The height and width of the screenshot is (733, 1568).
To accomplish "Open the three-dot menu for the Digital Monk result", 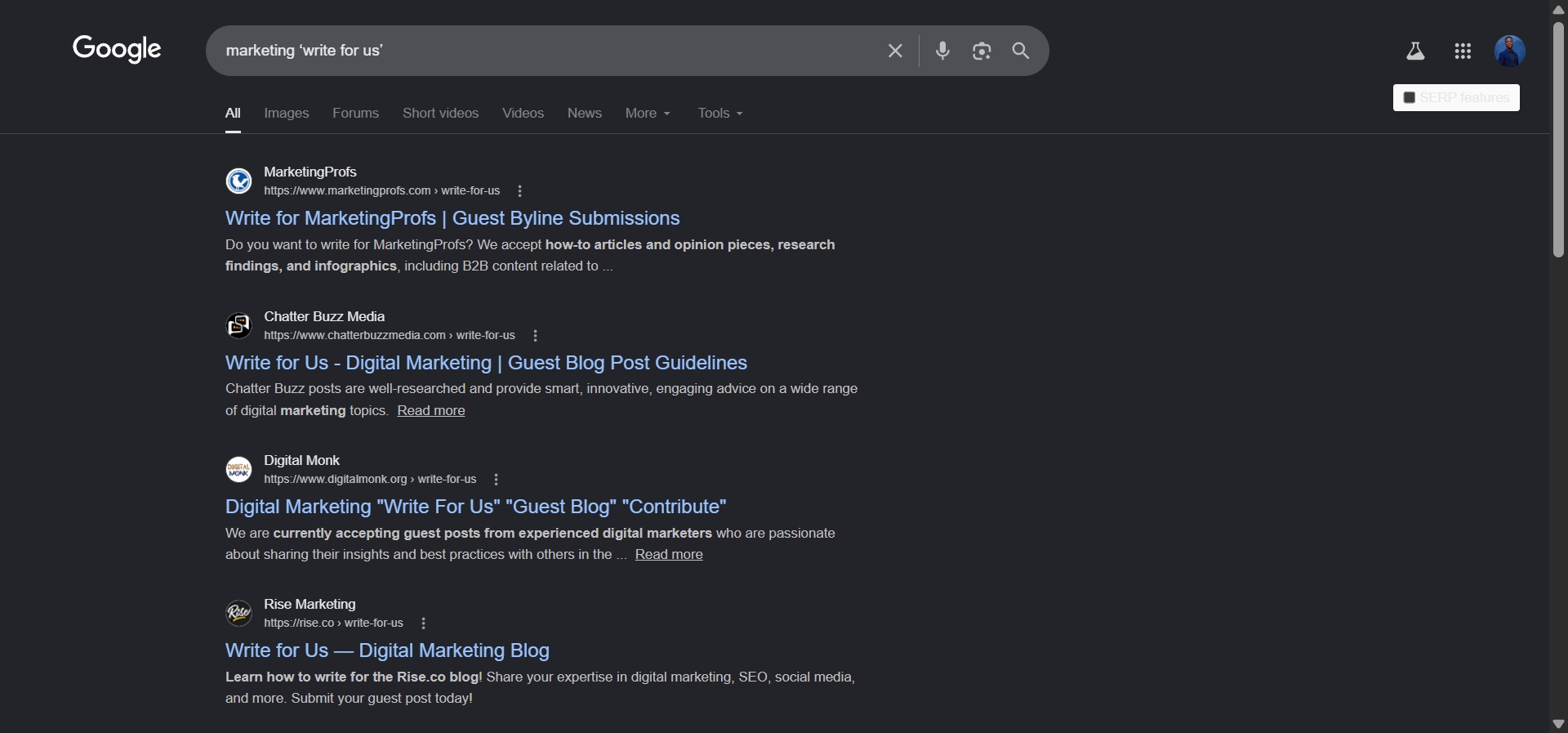I will pos(496,479).
